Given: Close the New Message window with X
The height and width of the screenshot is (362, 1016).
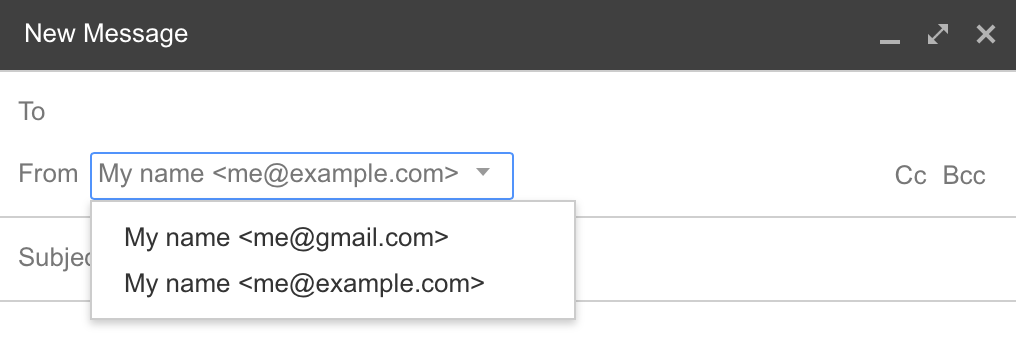Looking at the screenshot, I should click(x=986, y=34).
